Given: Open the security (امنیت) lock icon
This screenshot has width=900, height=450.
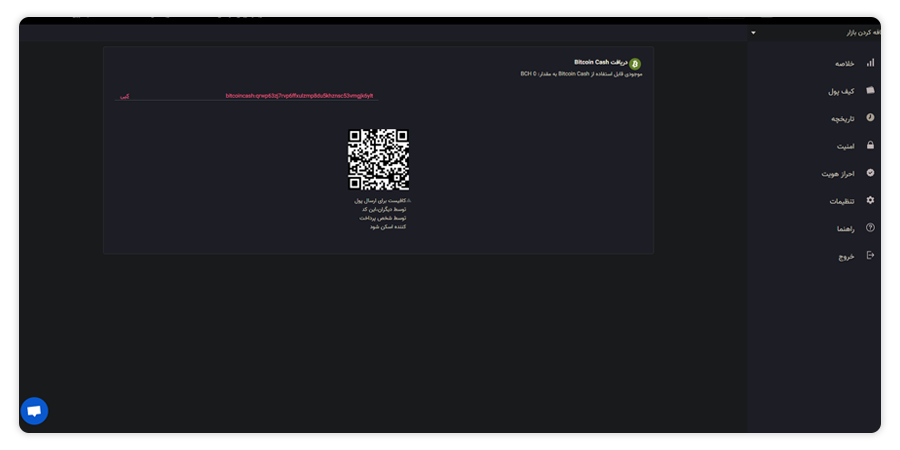Looking at the screenshot, I should coord(870,145).
